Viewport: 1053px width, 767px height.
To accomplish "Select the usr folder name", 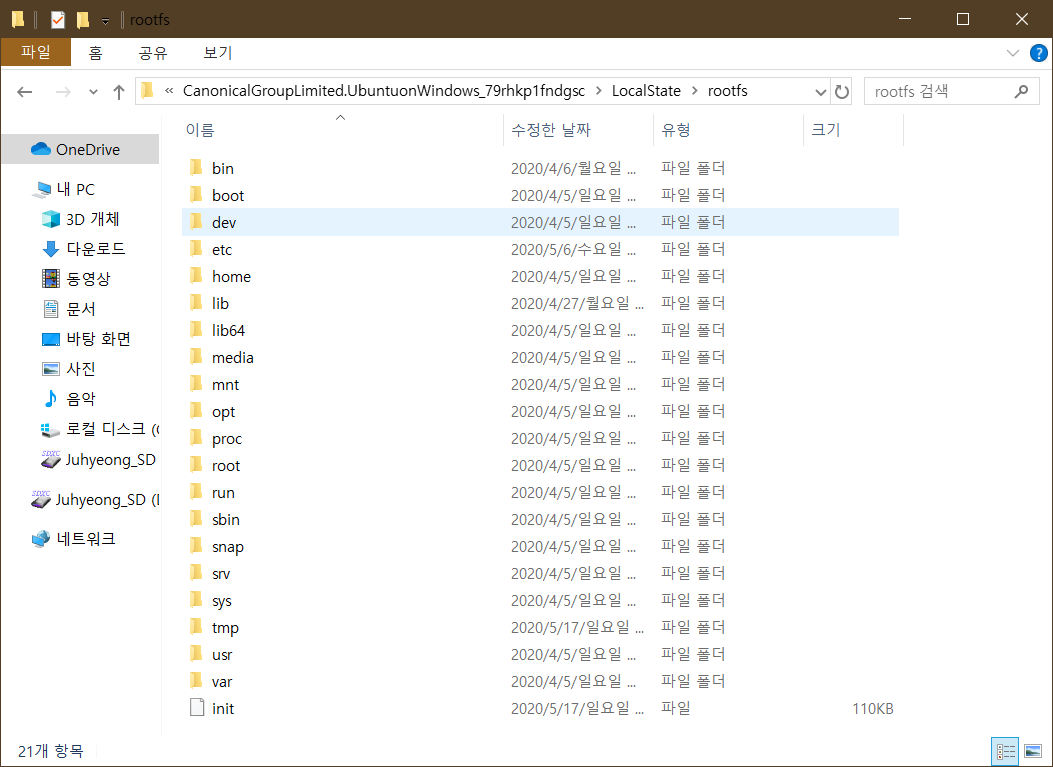I will click(222, 654).
